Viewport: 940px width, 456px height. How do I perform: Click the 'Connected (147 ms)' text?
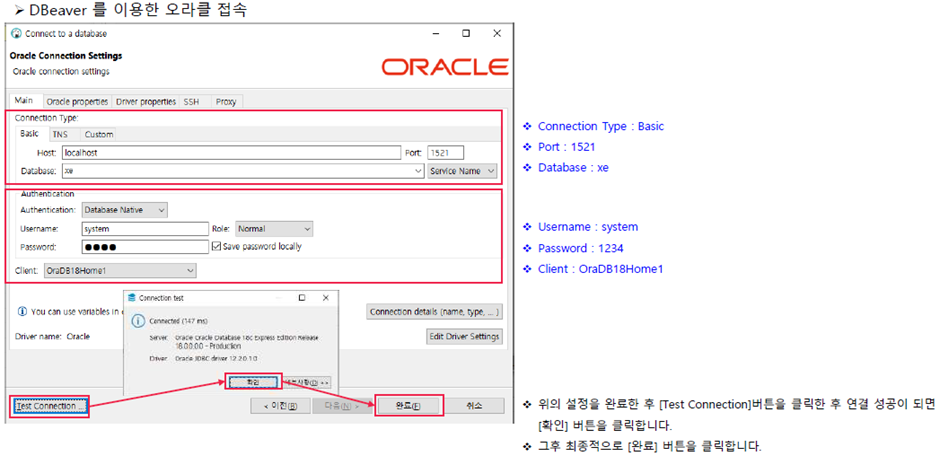tap(178, 321)
